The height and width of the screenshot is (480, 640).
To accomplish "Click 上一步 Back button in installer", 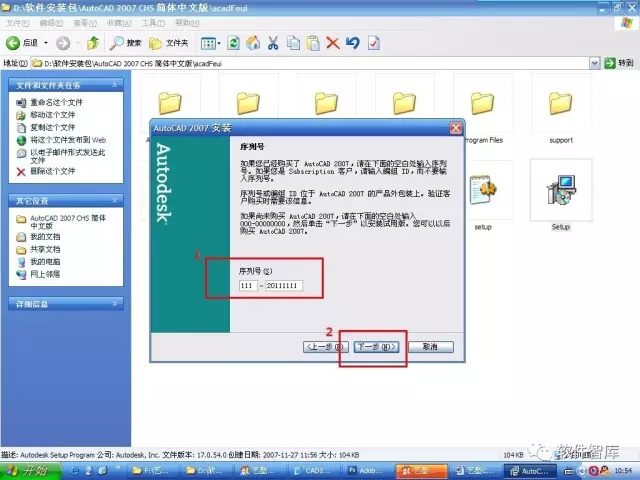I will [x=326, y=347].
